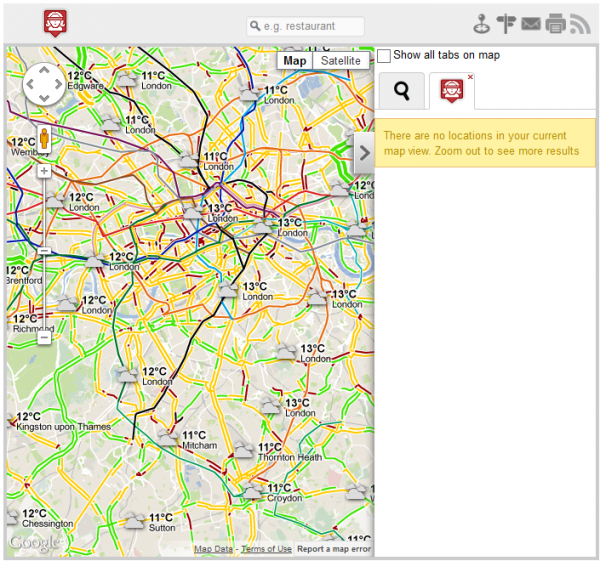Click the cloud weather icon near Mitcham
Screen dimensions: 600x561
(167, 439)
